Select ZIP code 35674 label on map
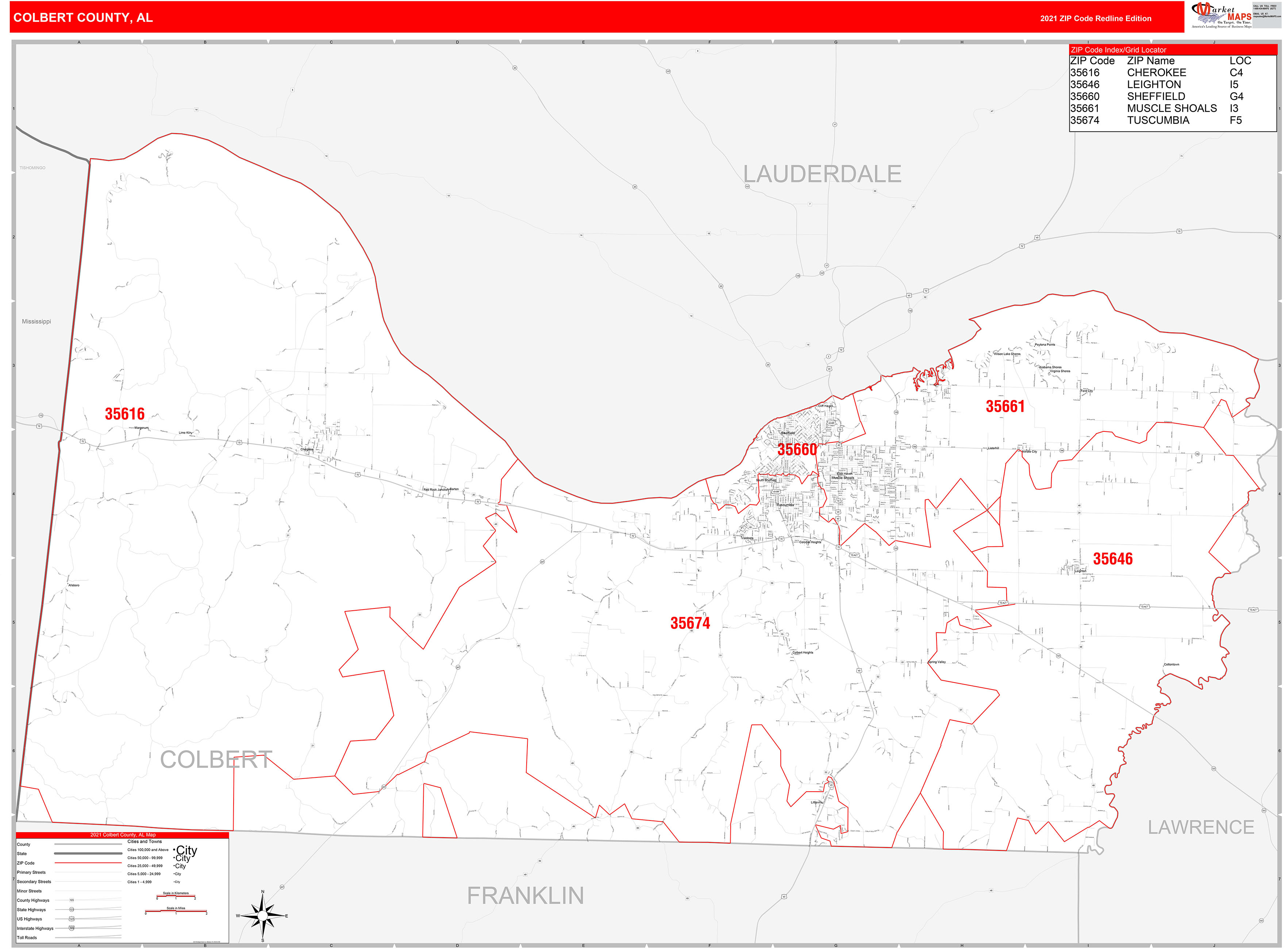1288x949 pixels. [690, 623]
